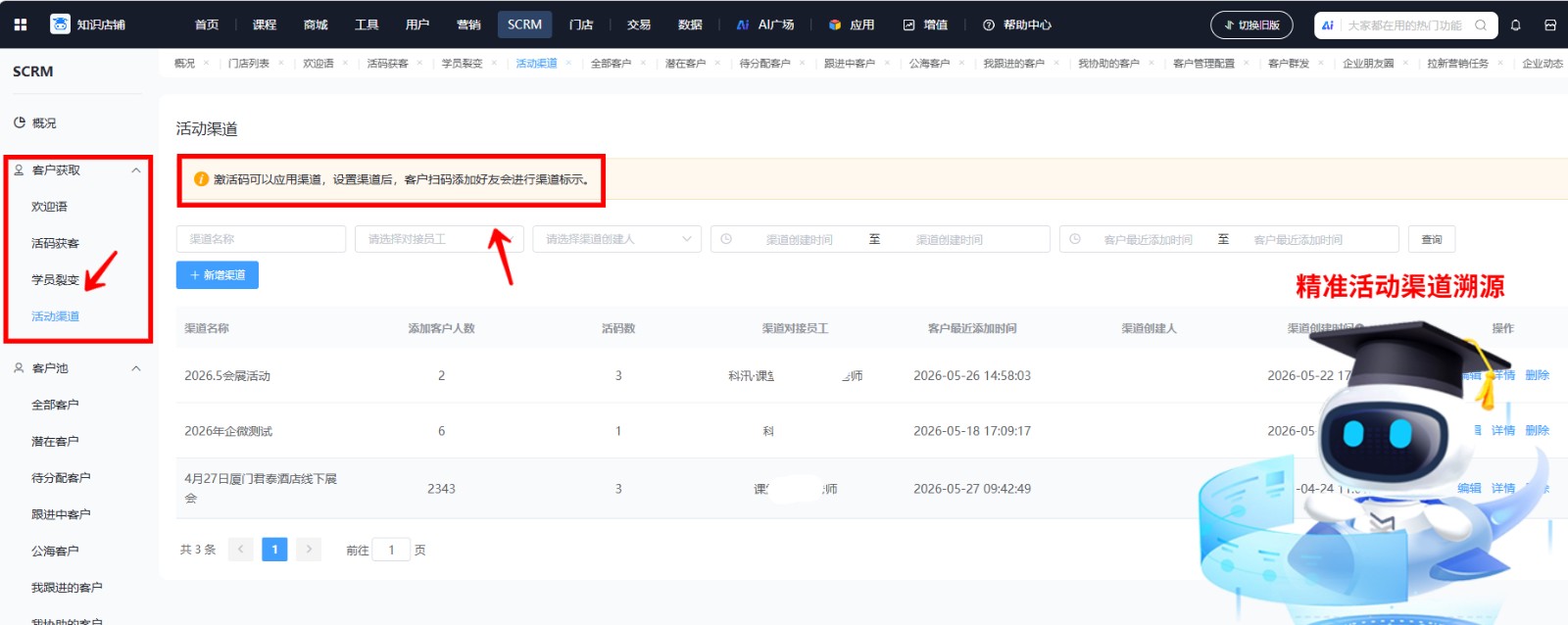
Task: Open 潜在客户 in sidebar
Action: 55,442
